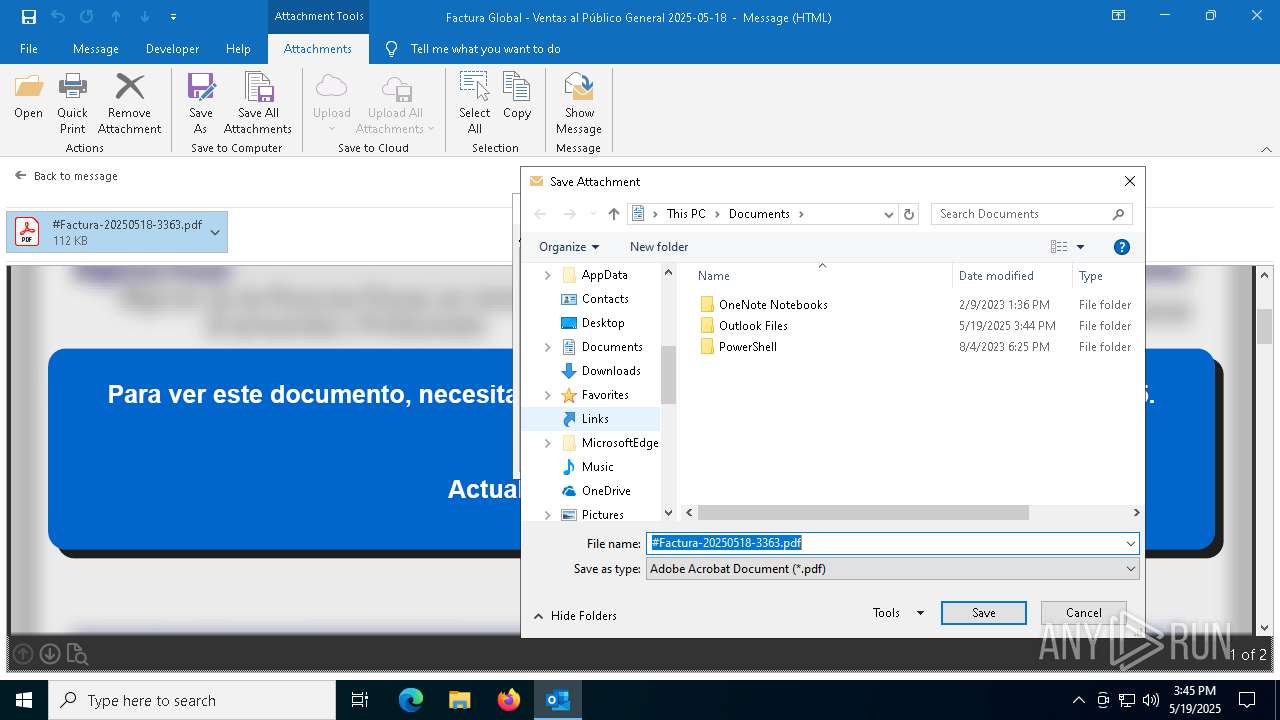Click the Save button in dialog
Screen dimensions: 1280x720
click(x=984, y=613)
